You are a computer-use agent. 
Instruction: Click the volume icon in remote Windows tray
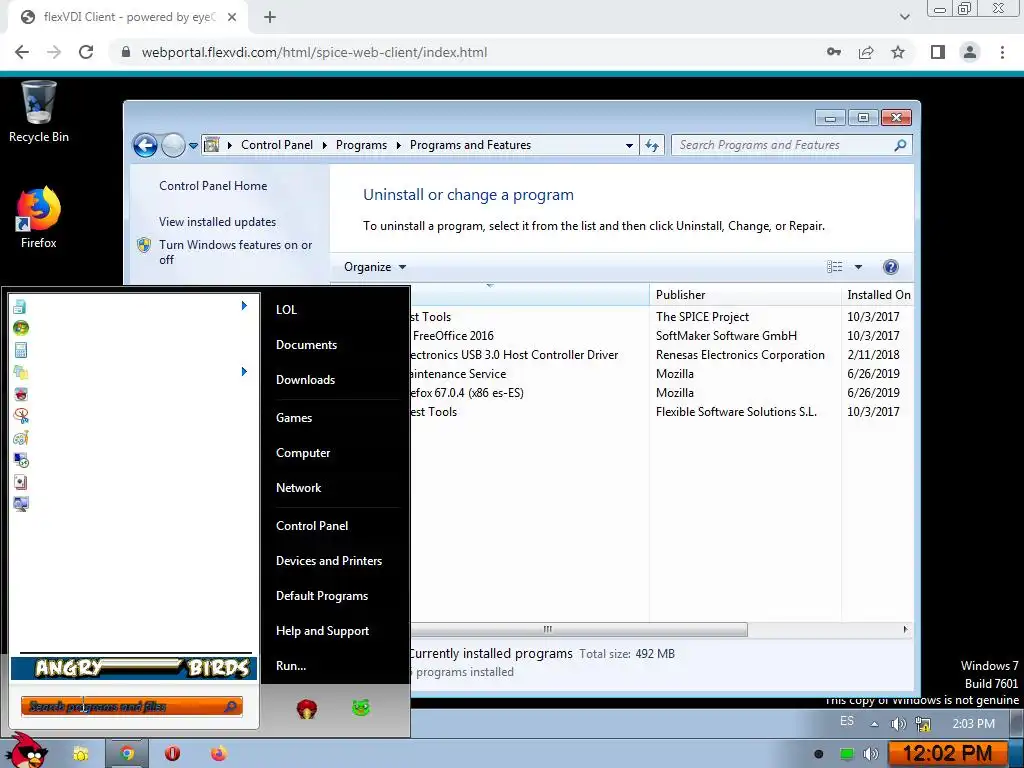[x=899, y=724]
